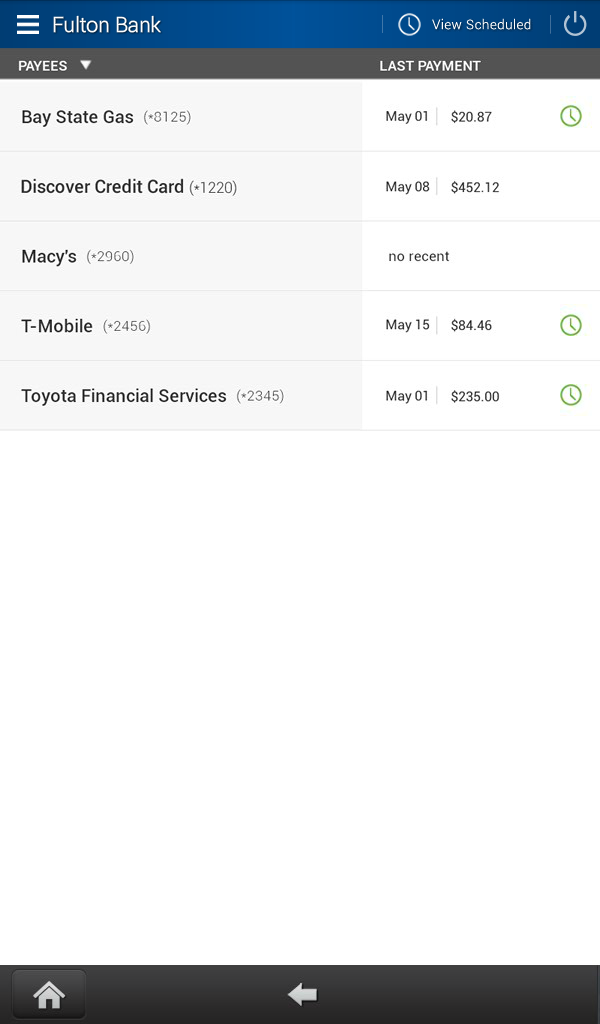Click the green scheduled clock for T-Mobile
This screenshot has height=1024, width=600.
click(x=571, y=325)
